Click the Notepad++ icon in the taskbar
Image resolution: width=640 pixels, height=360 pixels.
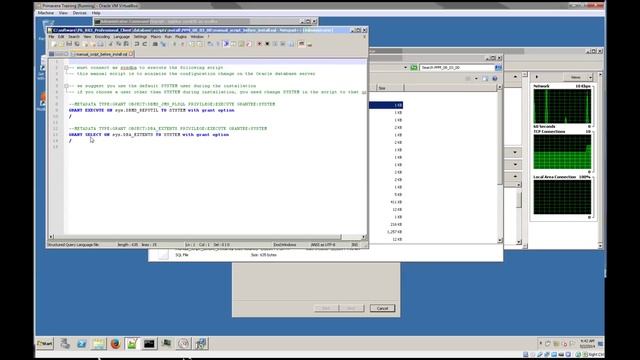tap(132, 344)
